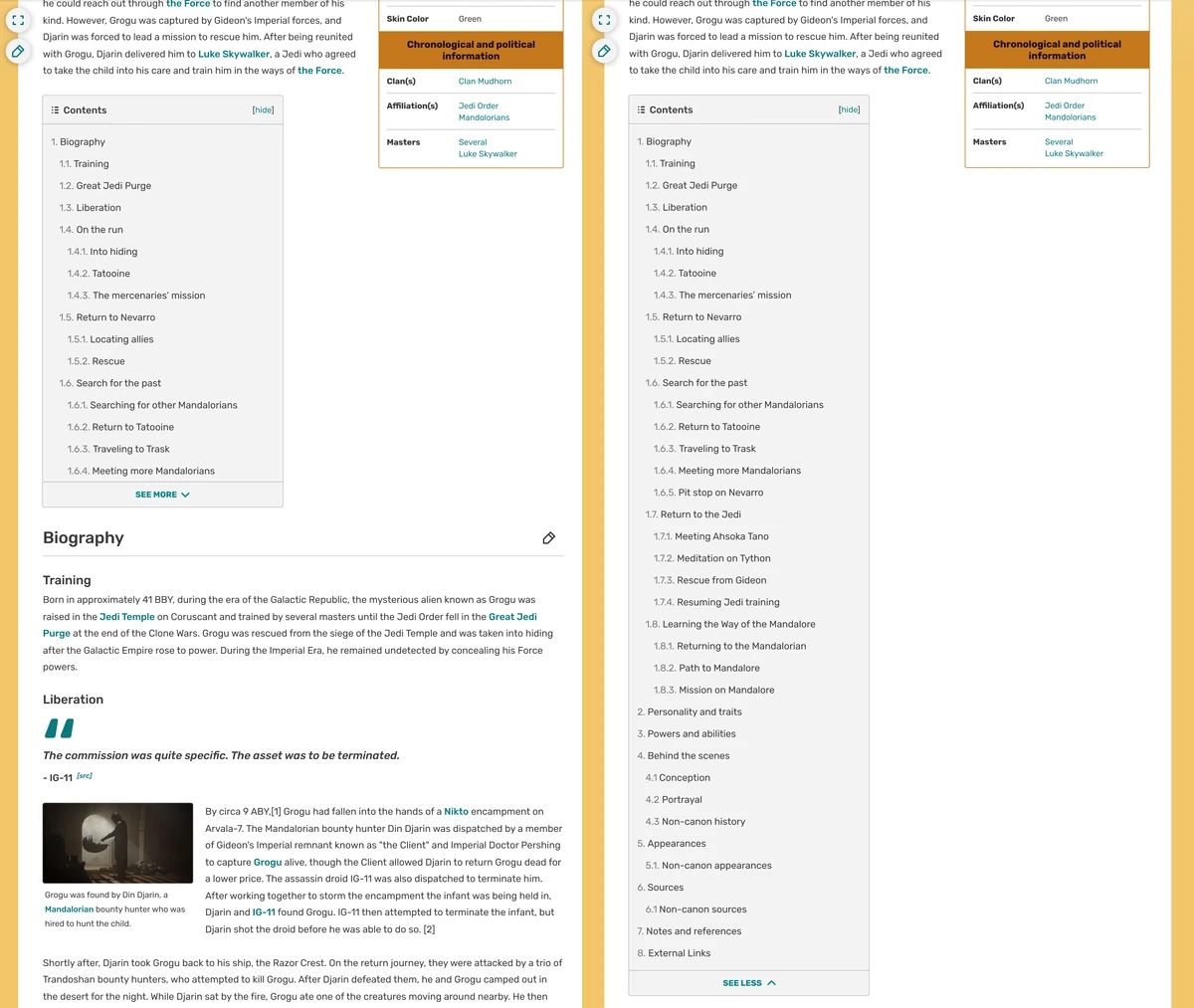The image size is (1194, 1008).
Task: Click the [src] citation next to IG-11
Action: coord(84,775)
